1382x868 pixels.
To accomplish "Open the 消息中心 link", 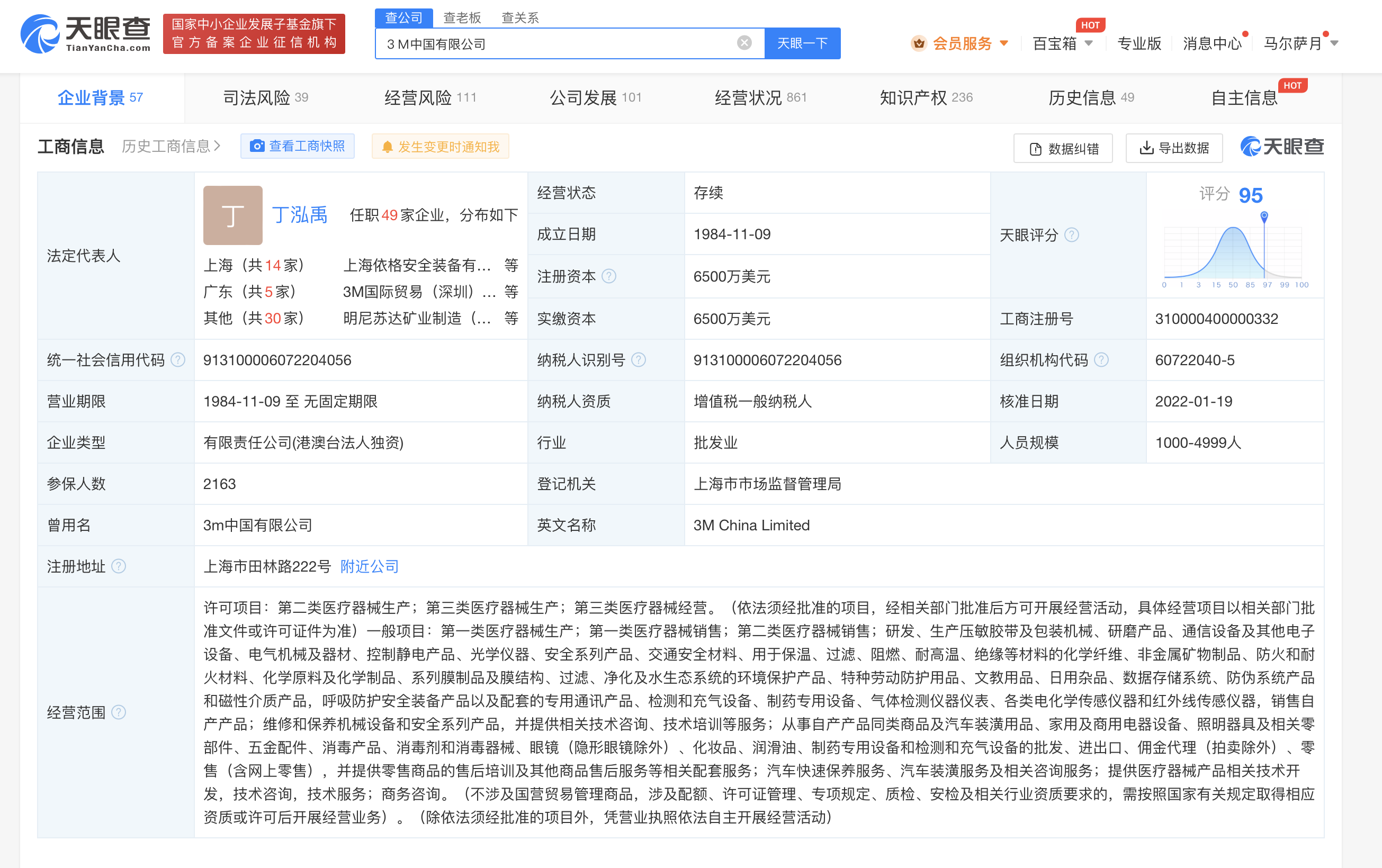I will tap(1212, 43).
